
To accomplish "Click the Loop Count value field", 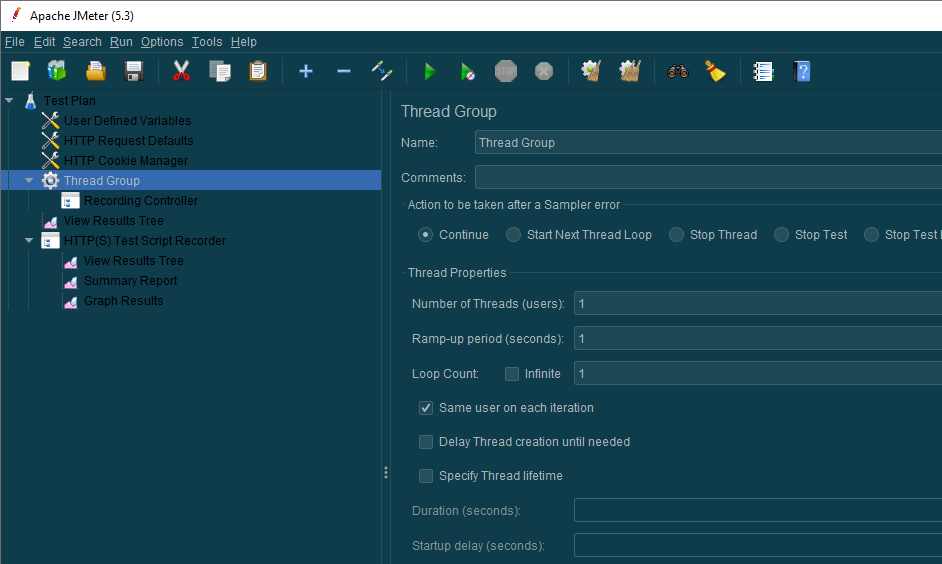I will pyautogui.click(x=758, y=374).
